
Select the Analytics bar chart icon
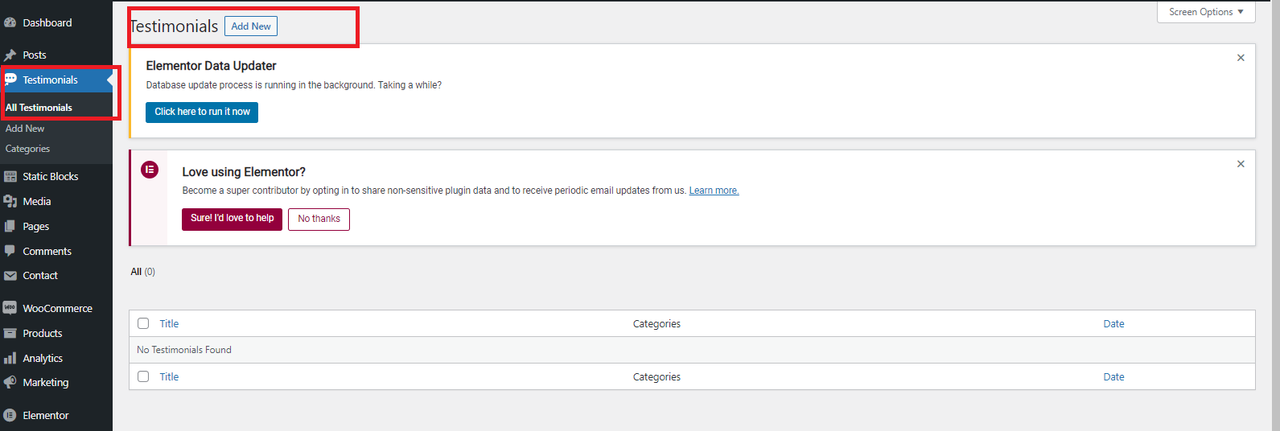[x=10, y=358]
